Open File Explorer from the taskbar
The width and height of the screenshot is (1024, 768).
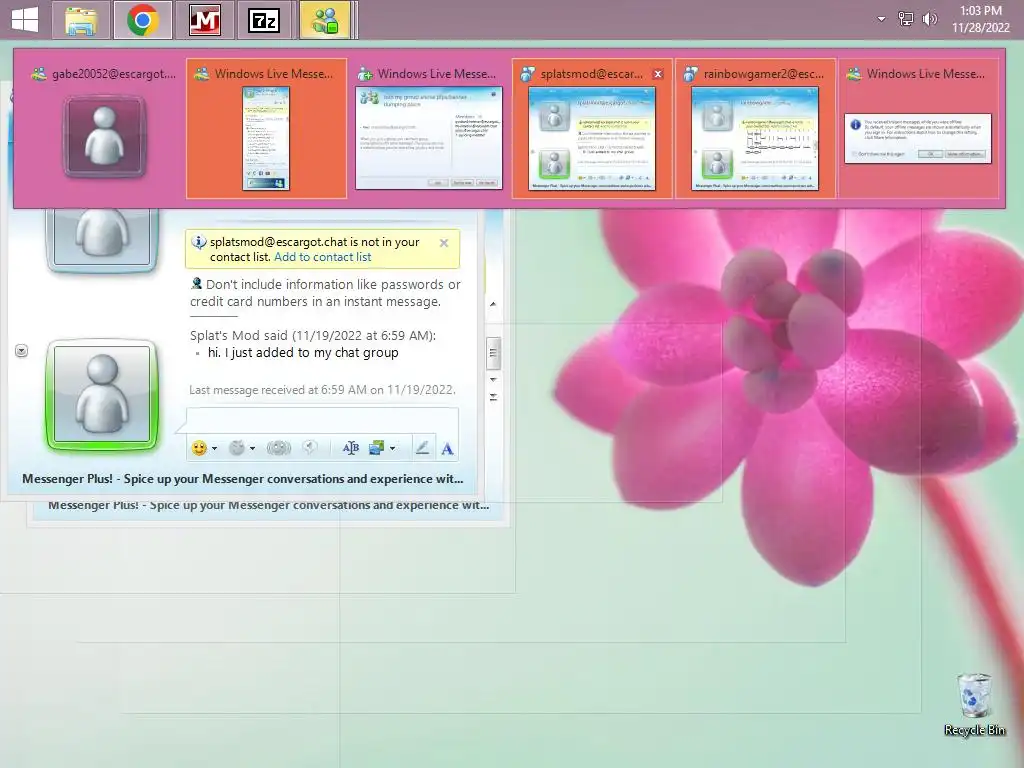(x=82, y=20)
